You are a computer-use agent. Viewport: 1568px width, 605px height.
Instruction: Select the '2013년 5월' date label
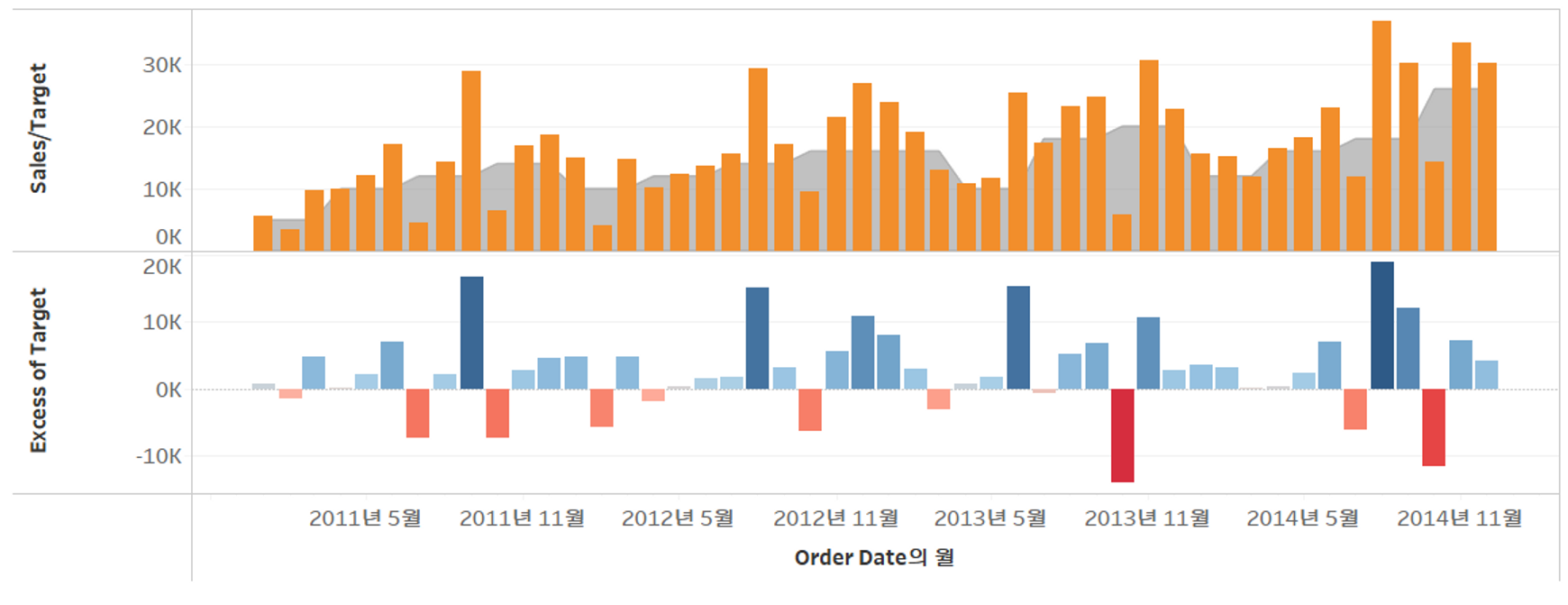(990, 518)
